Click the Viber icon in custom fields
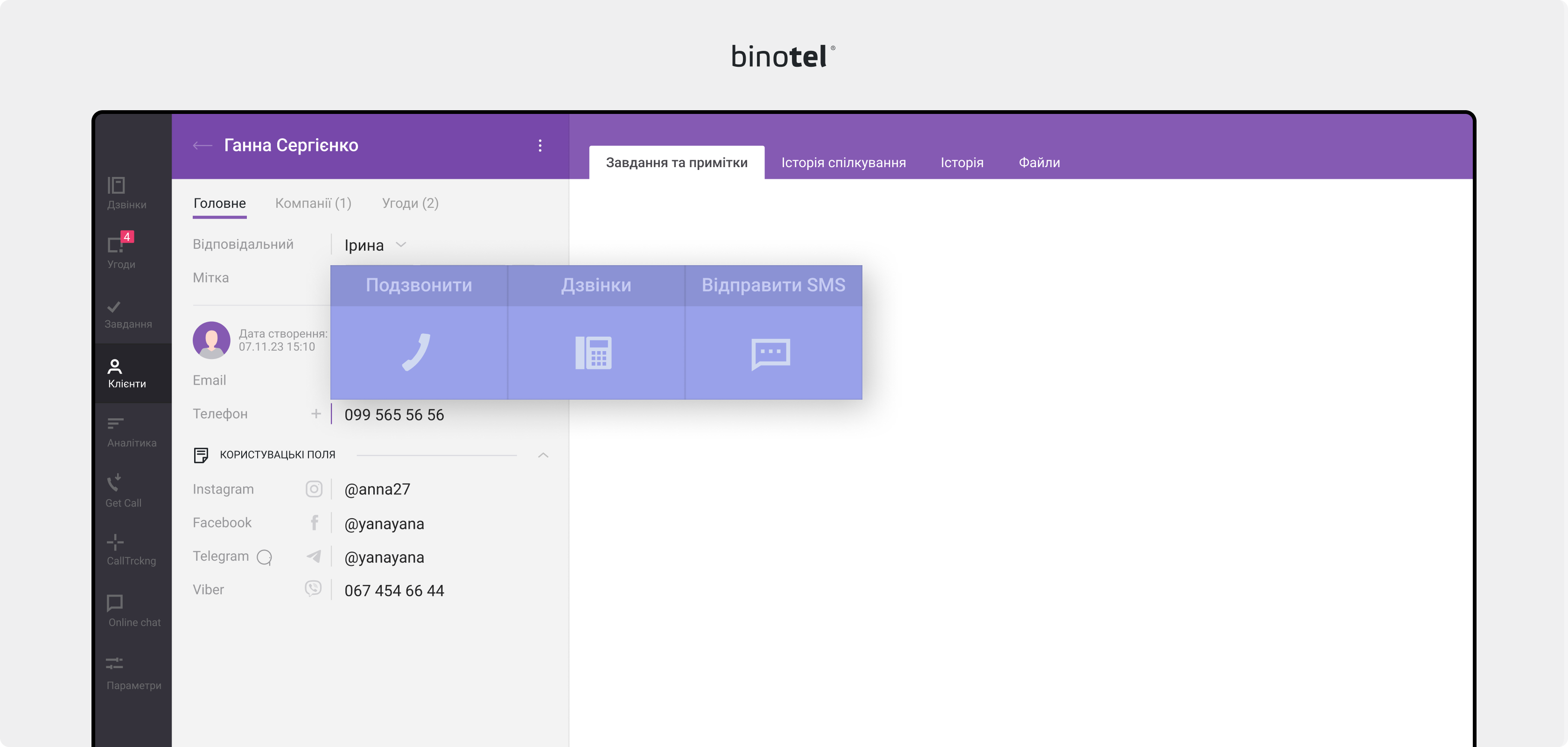The height and width of the screenshot is (747, 1568). [313, 588]
